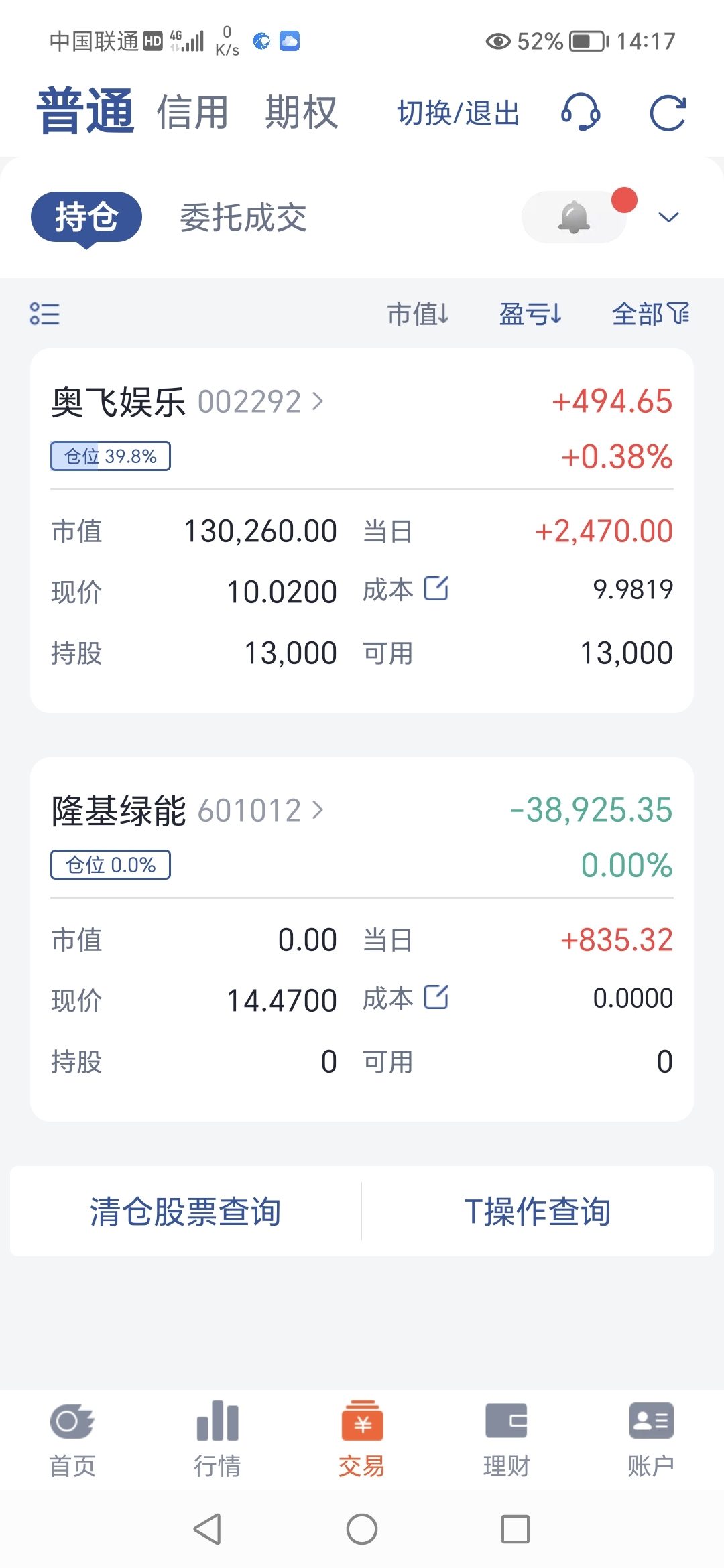Toggle sort by 盈亏
The height and width of the screenshot is (1568, 724).
[530, 314]
